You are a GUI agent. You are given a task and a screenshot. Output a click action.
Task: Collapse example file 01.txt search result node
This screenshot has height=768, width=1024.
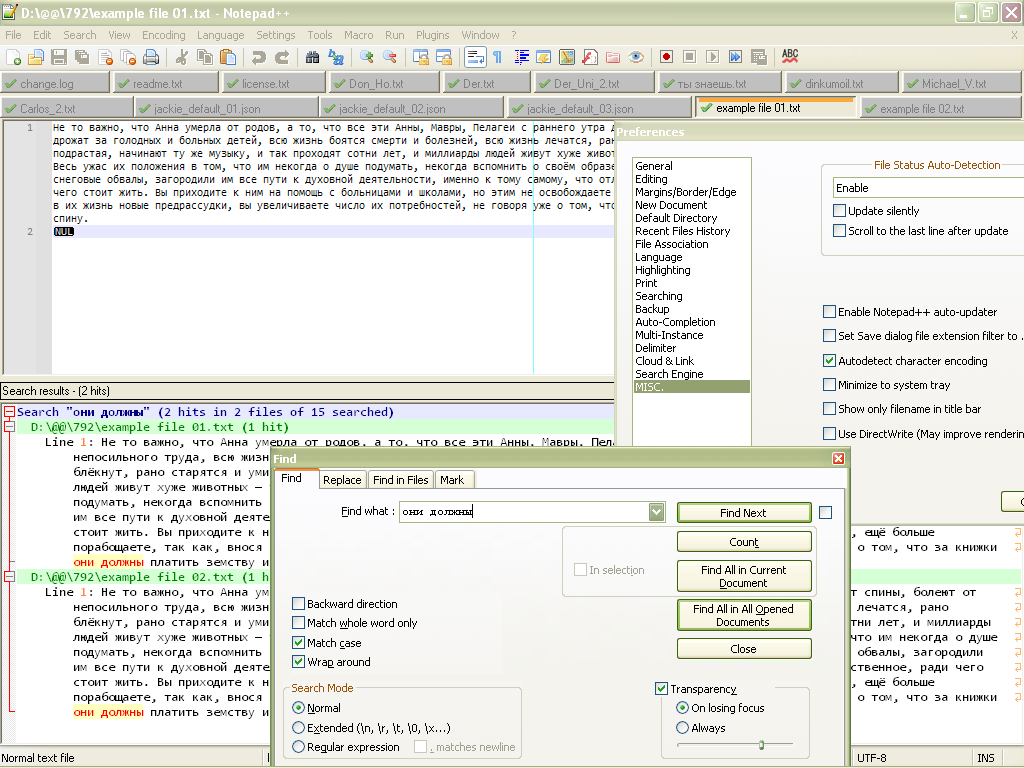[x=10, y=426]
